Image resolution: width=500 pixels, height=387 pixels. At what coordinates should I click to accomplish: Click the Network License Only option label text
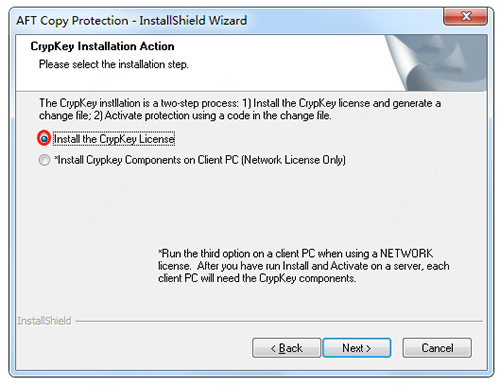pyautogui.click(x=200, y=160)
